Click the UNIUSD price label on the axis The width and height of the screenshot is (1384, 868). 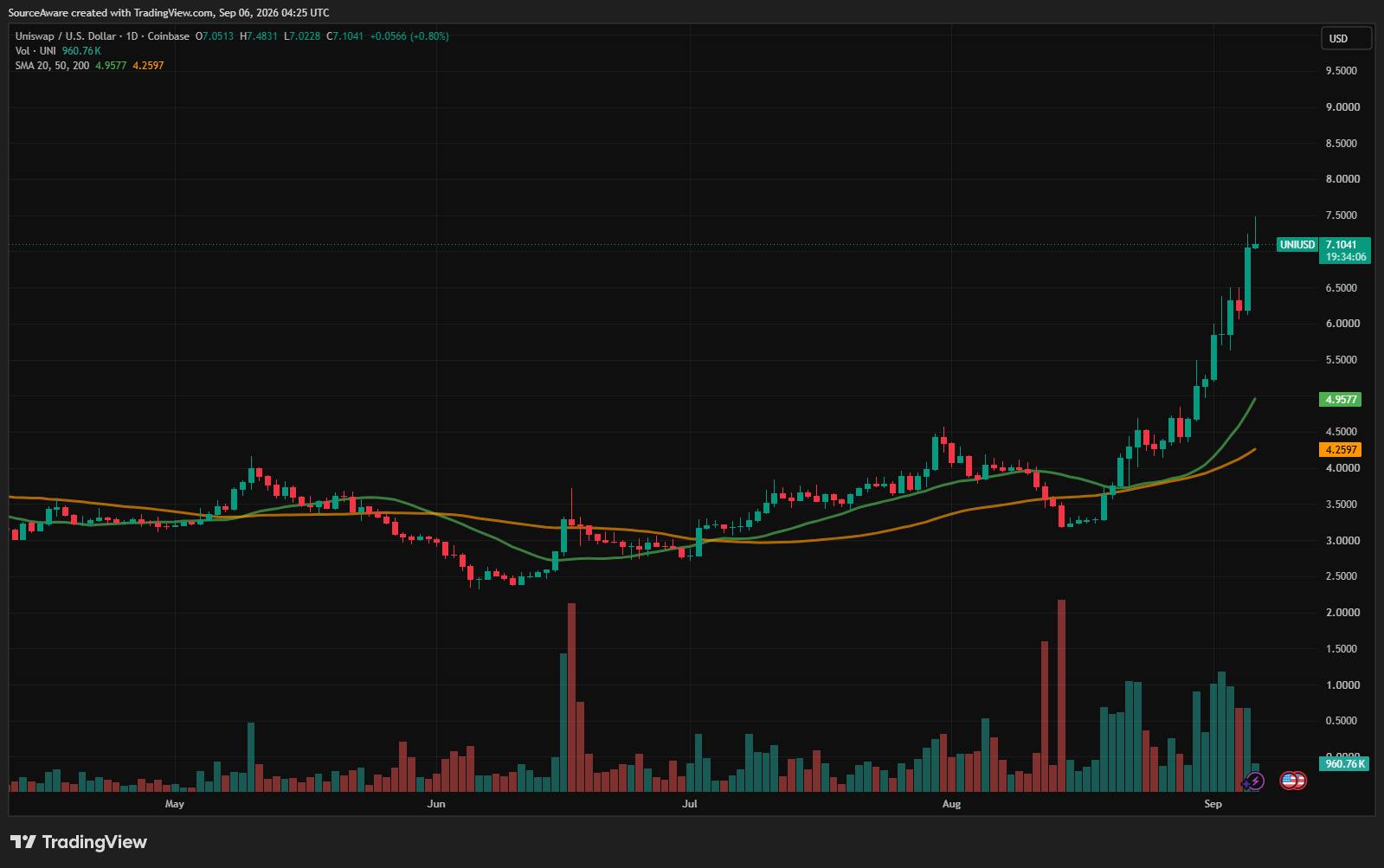click(x=1297, y=245)
